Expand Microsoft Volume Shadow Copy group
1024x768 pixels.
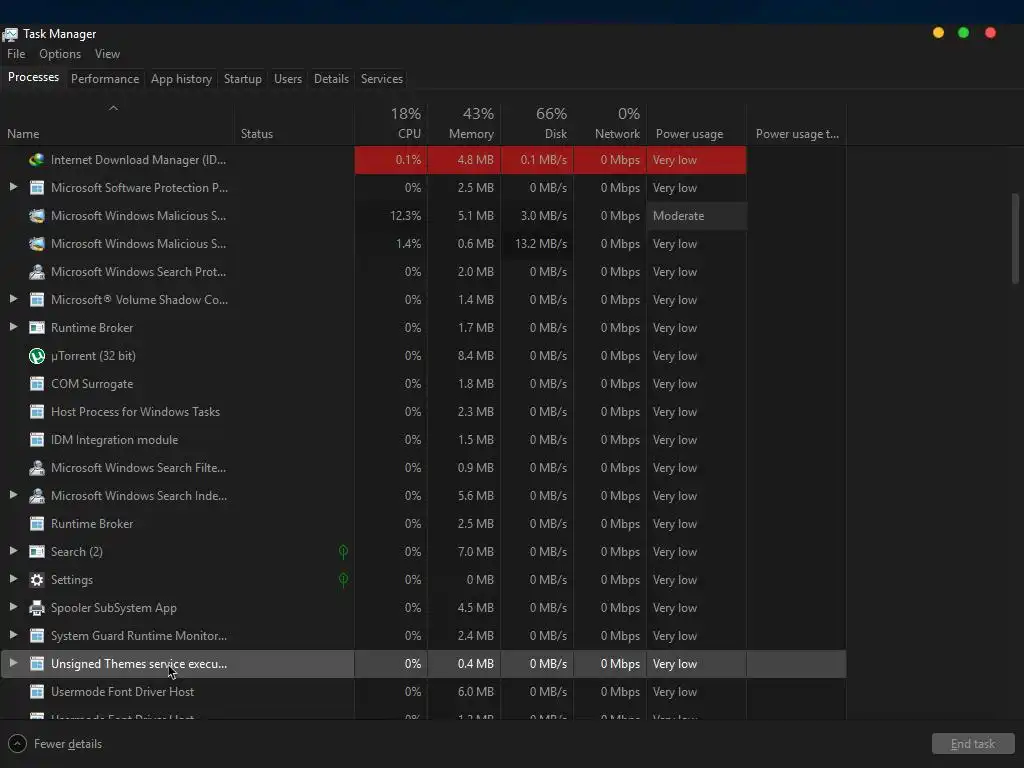(x=13, y=299)
